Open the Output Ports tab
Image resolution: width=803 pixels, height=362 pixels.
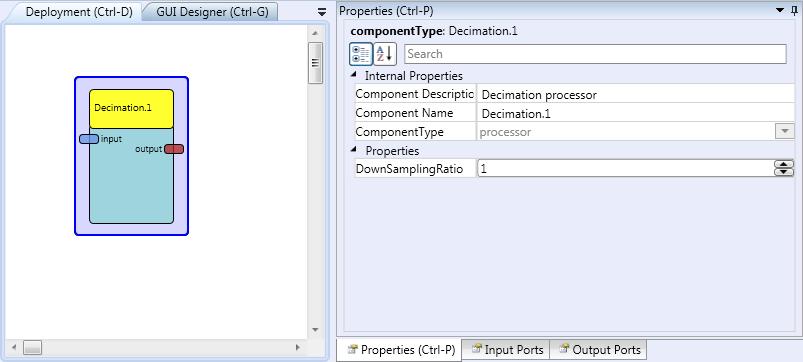(599, 350)
